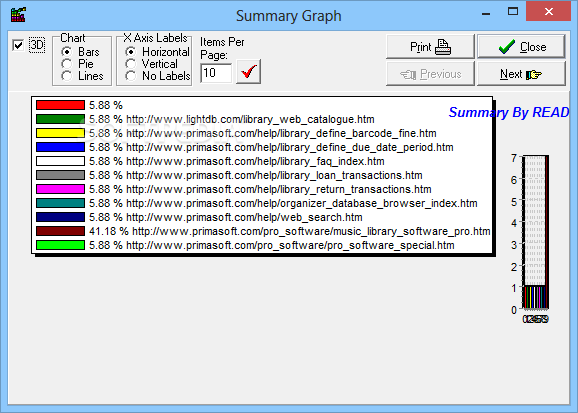Select the Lines chart type

(67, 76)
